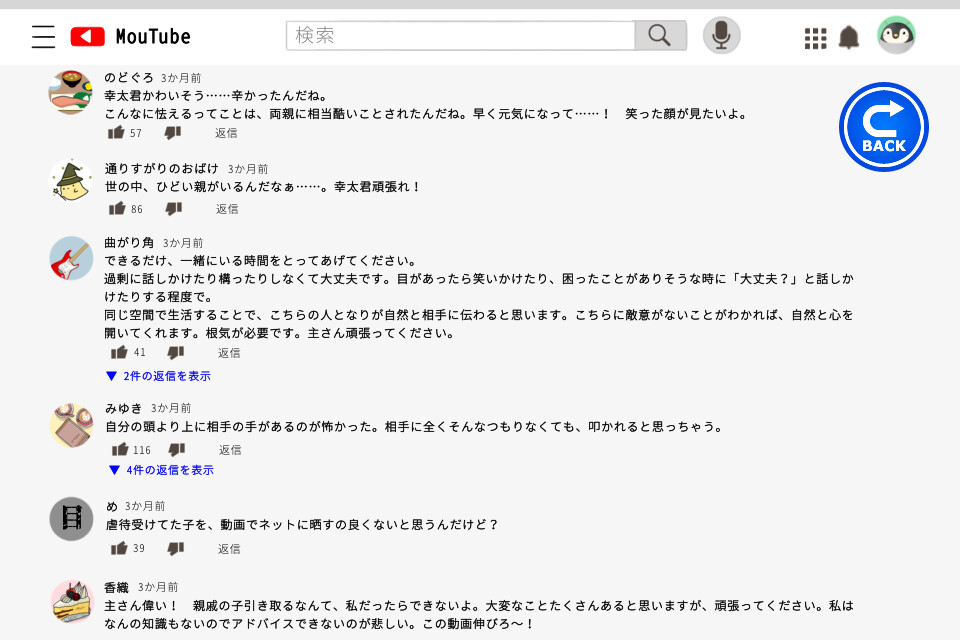This screenshot has height=640, width=960.
Task: Like のどぐろ's comment
Action: pyautogui.click(x=116, y=133)
